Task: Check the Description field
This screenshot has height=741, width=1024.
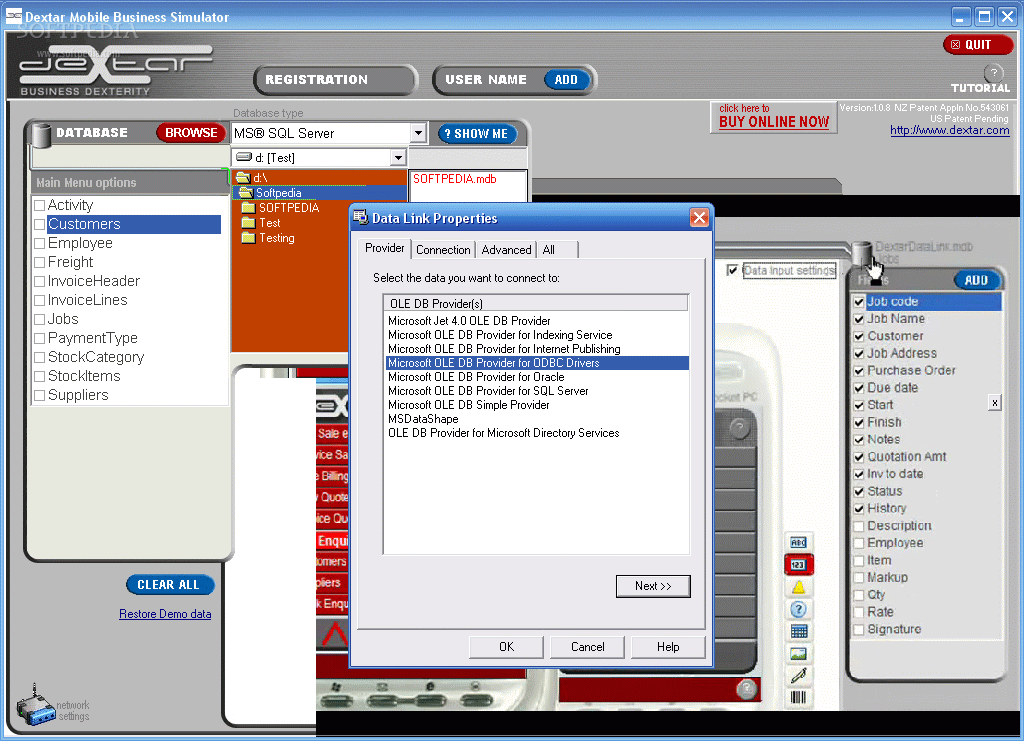Action: [x=859, y=526]
